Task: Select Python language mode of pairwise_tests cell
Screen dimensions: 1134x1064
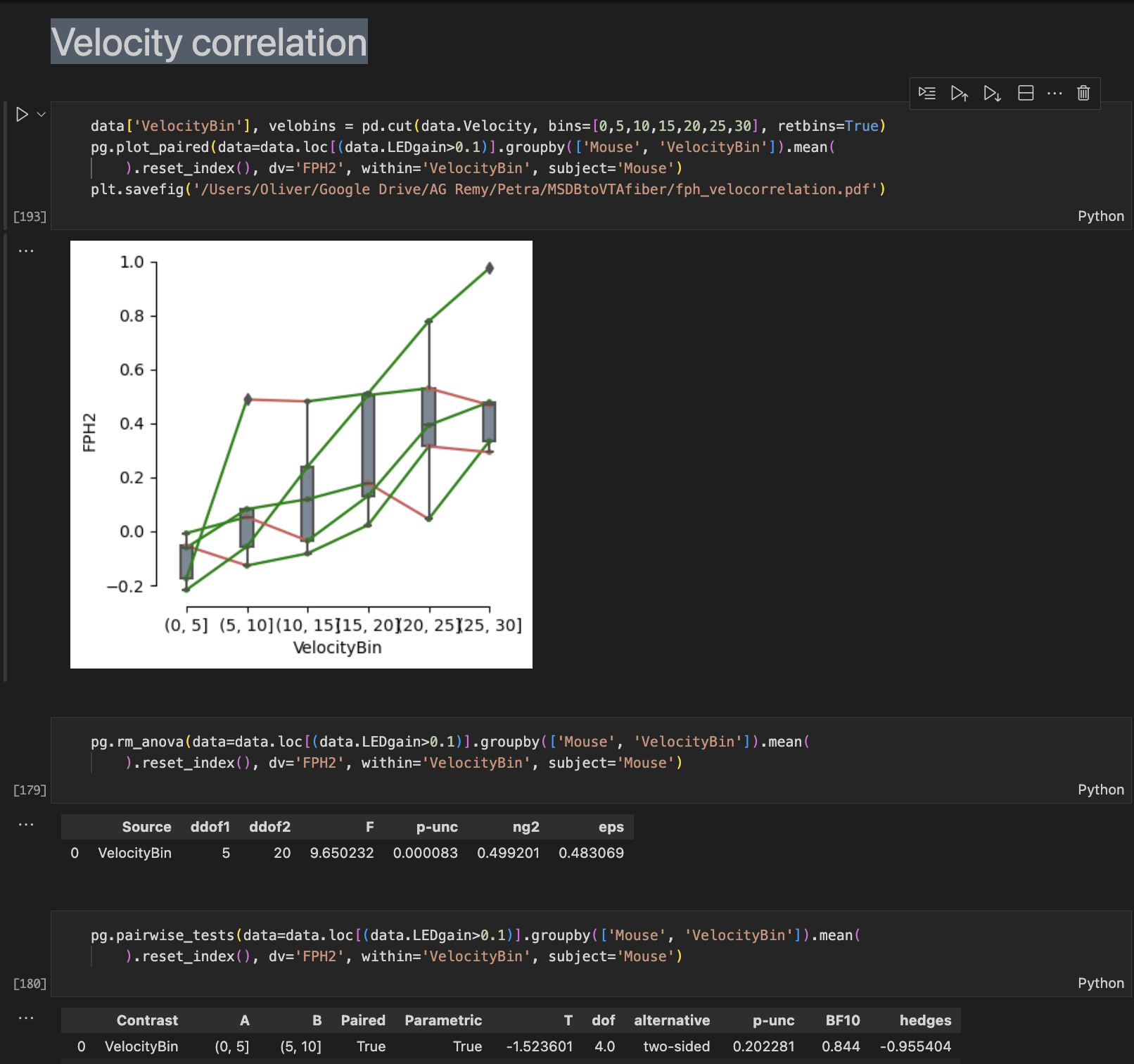Action: tap(1101, 983)
